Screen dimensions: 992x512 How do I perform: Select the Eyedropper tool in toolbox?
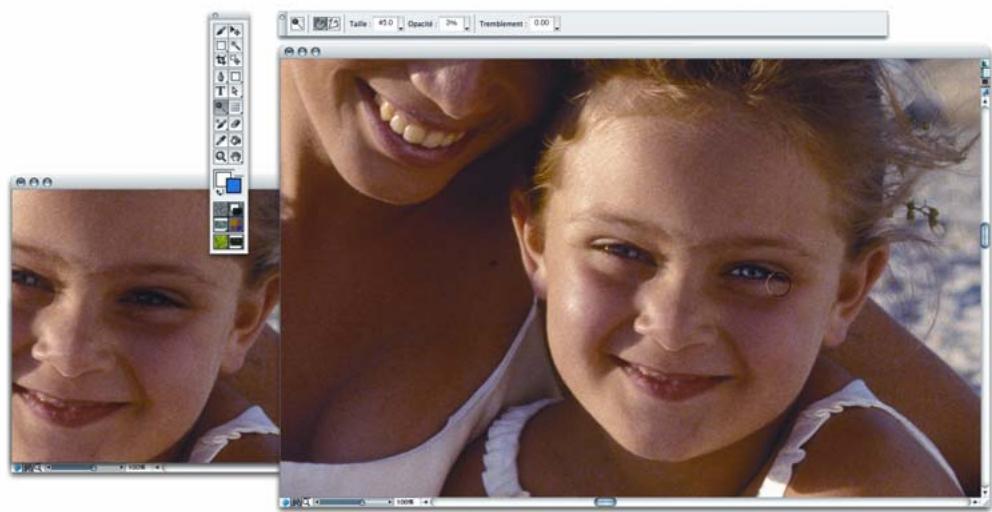click(x=221, y=140)
